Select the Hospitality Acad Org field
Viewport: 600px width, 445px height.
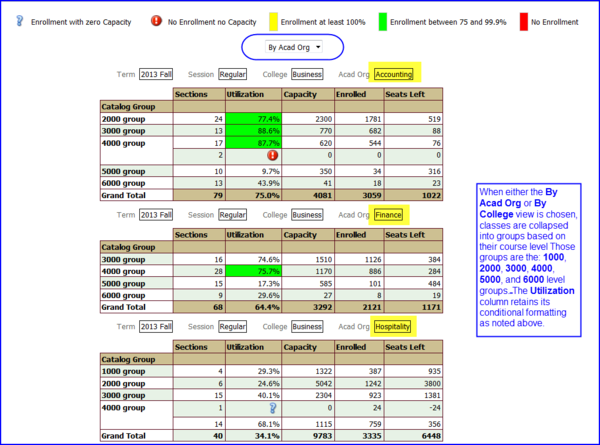pyautogui.click(x=392, y=327)
